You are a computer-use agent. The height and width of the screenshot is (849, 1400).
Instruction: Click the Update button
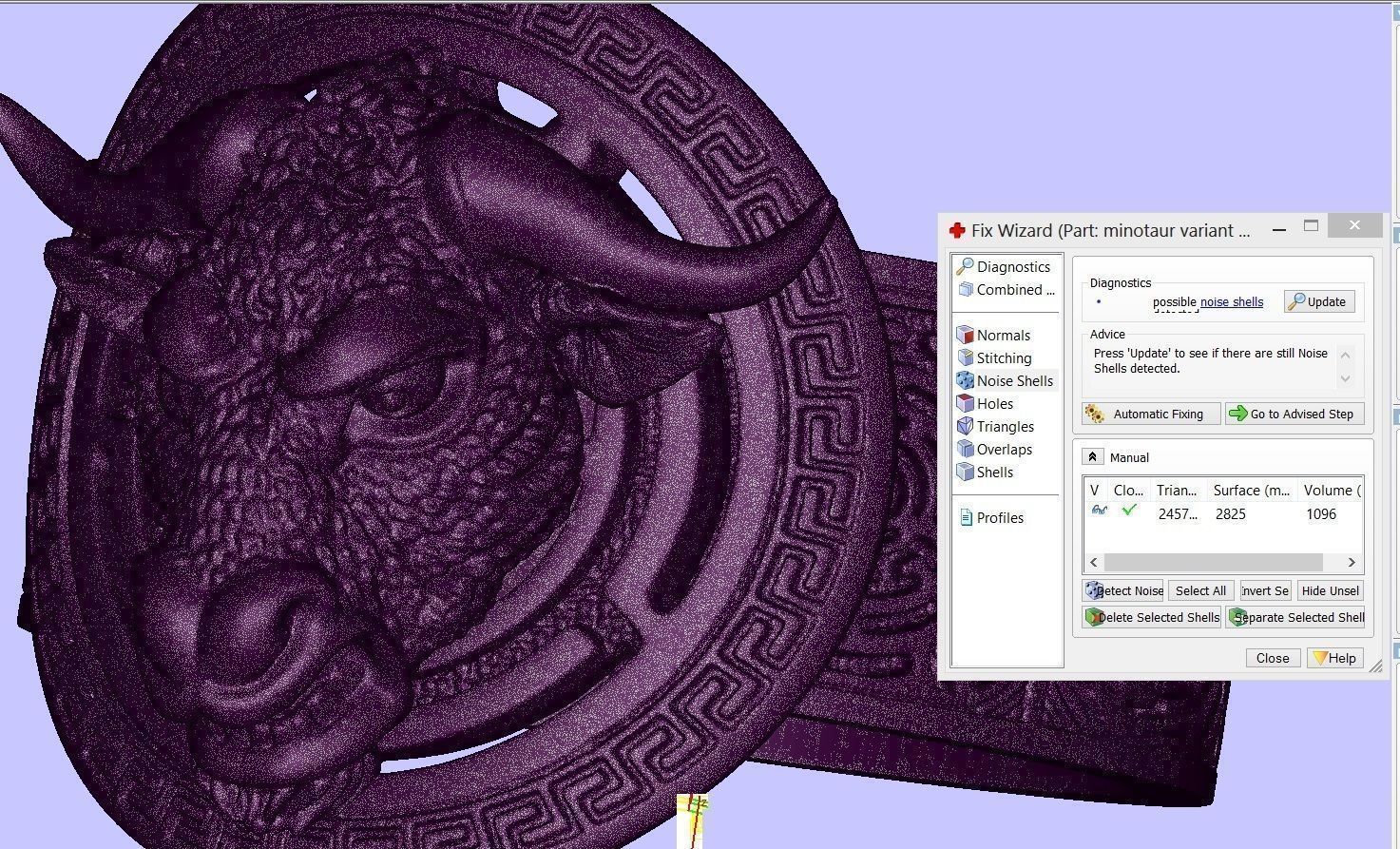tap(1318, 302)
